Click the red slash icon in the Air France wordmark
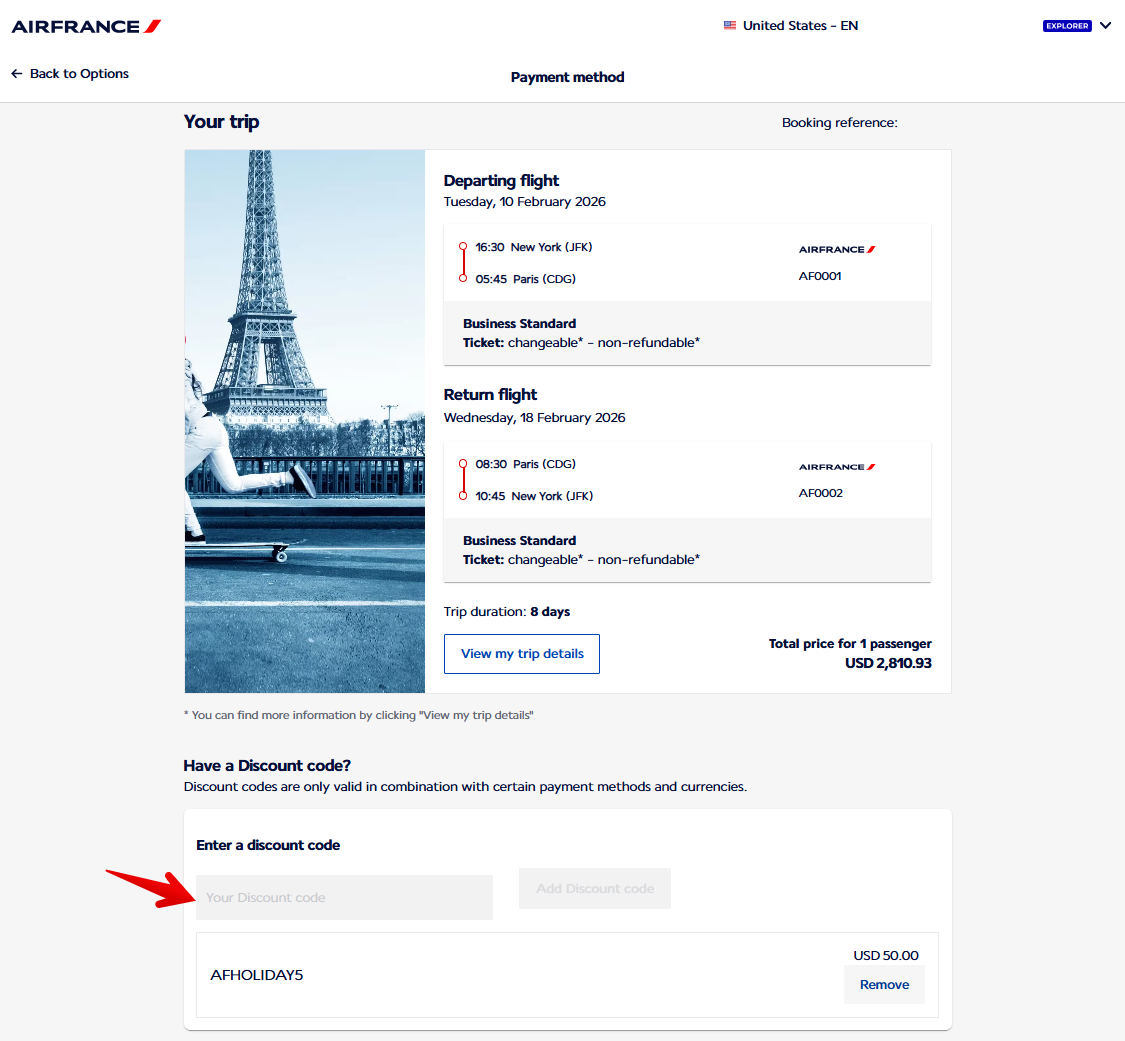Screen dimensions: 1125x1041 pyautogui.click(x=152, y=26)
